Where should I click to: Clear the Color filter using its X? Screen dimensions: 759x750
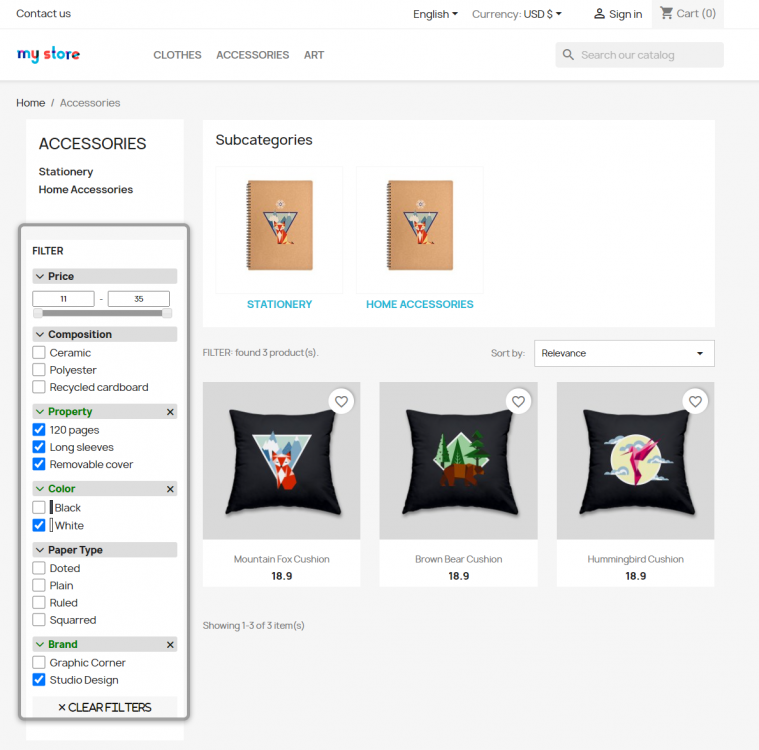click(x=170, y=489)
